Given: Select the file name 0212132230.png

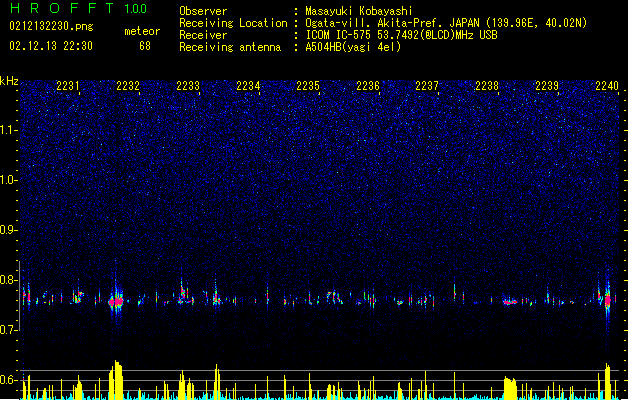Looking at the screenshot, I should 51,26.
